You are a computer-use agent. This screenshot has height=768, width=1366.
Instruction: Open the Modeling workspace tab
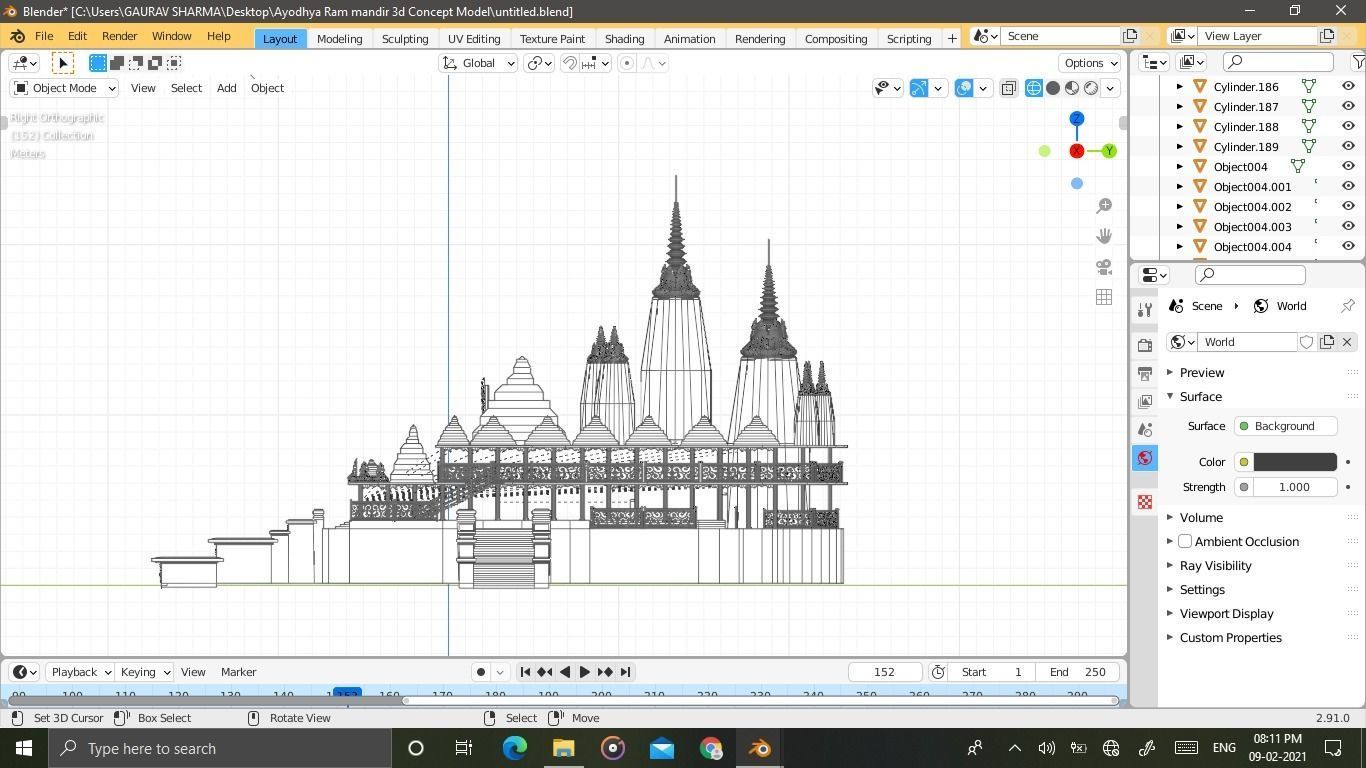click(339, 39)
